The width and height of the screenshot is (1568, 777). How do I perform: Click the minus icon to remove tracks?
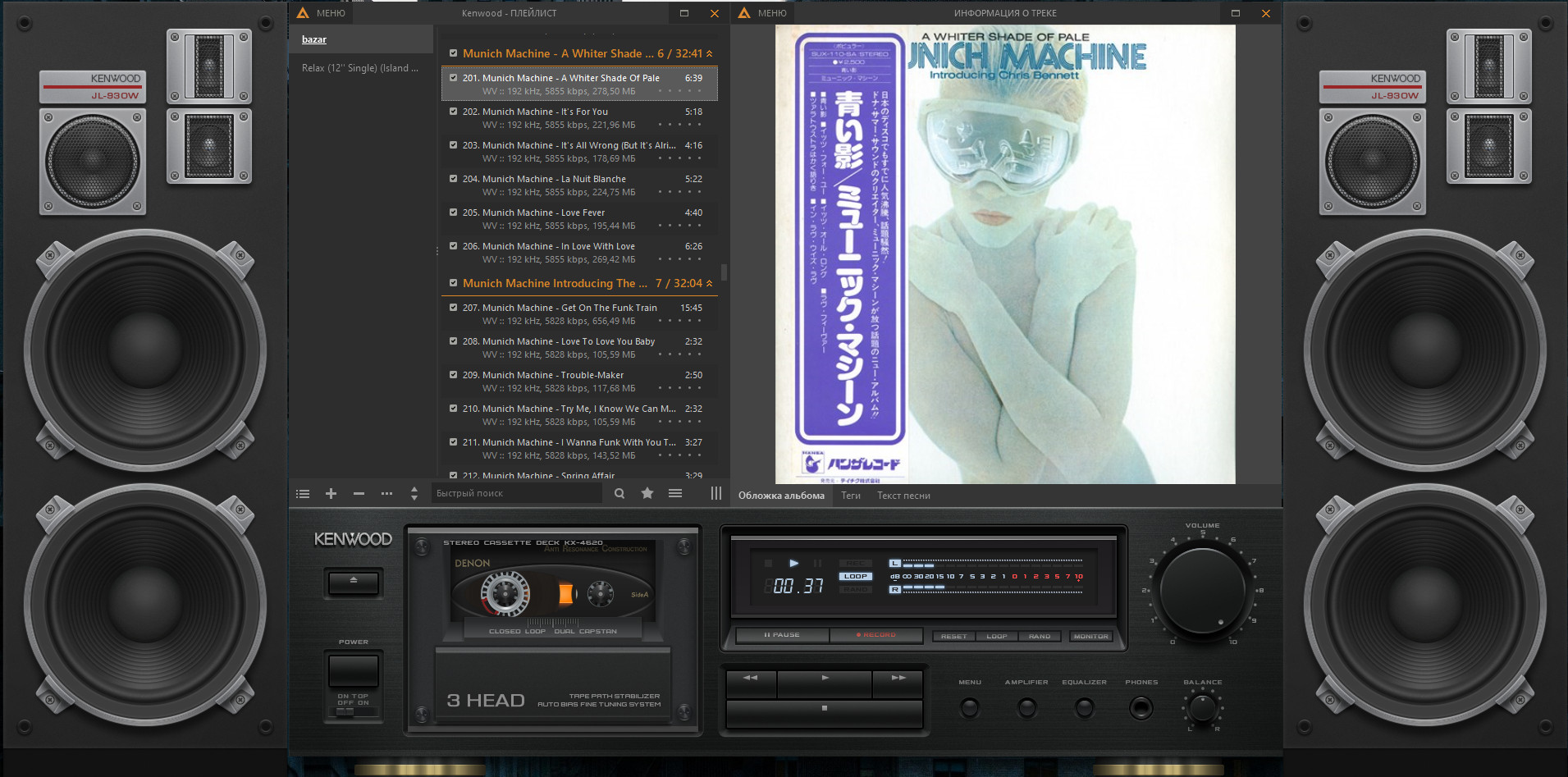pyautogui.click(x=359, y=494)
